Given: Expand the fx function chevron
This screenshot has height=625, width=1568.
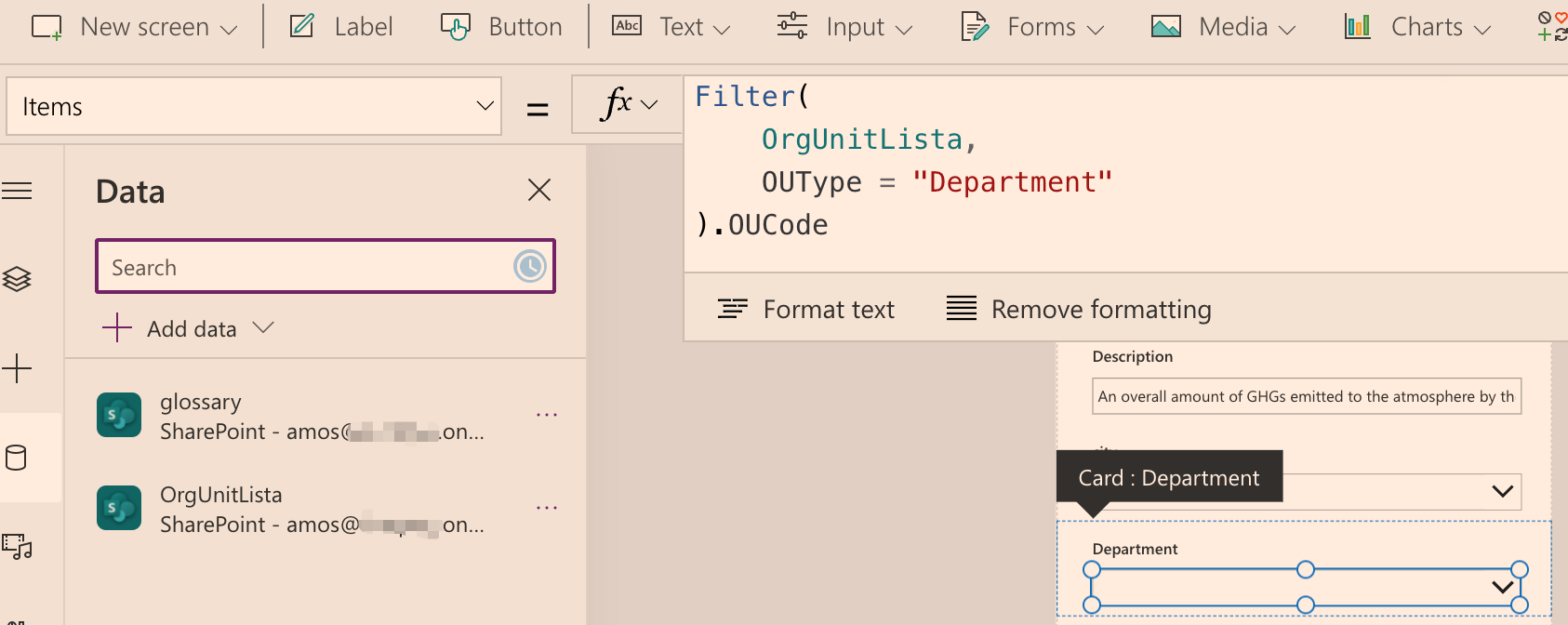Looking at the screenshot, I should pyautogui.click(x=649, y=104).
